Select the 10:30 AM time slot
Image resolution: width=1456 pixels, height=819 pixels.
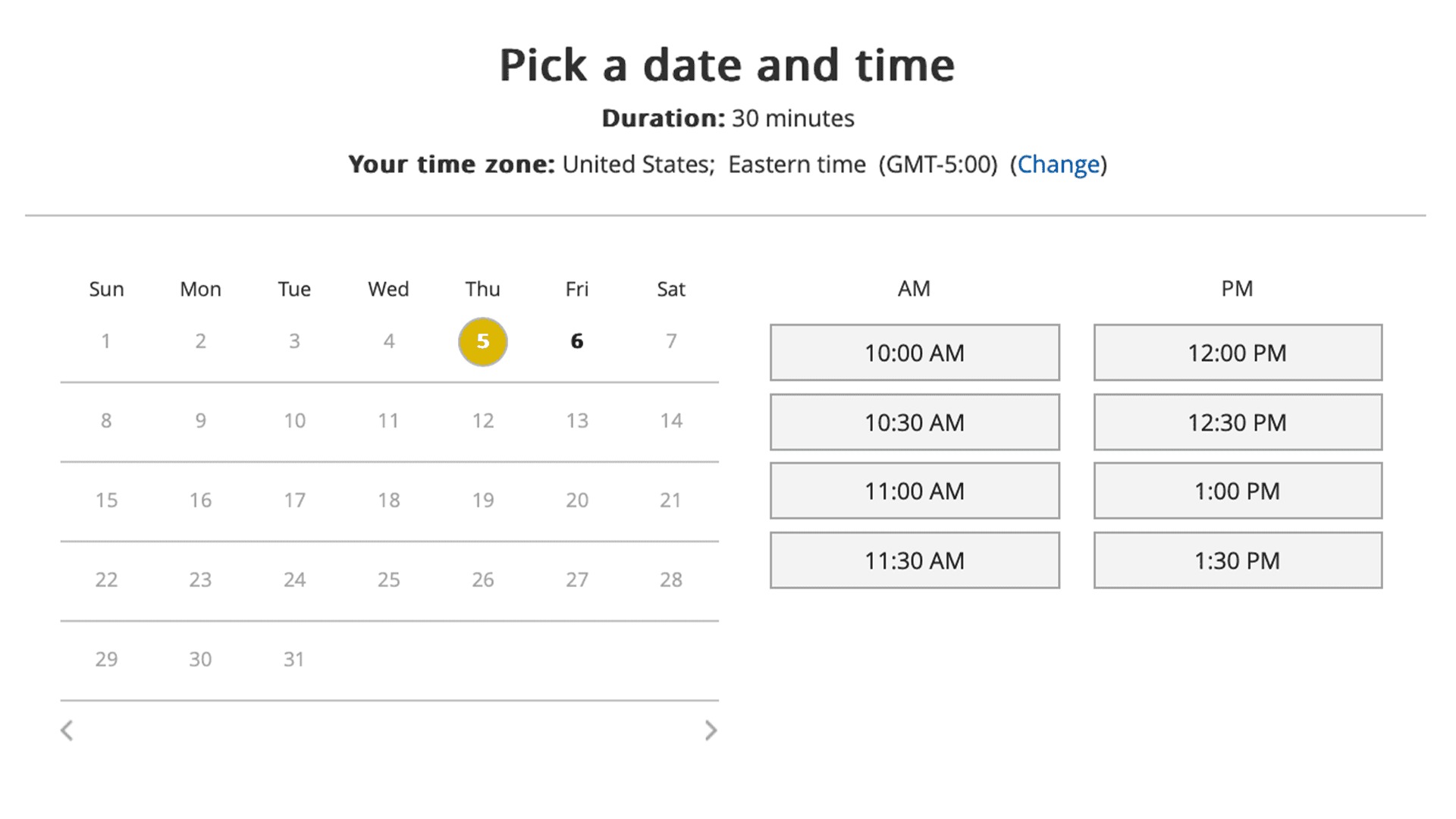pyautogui.click(x=915, y=422)
